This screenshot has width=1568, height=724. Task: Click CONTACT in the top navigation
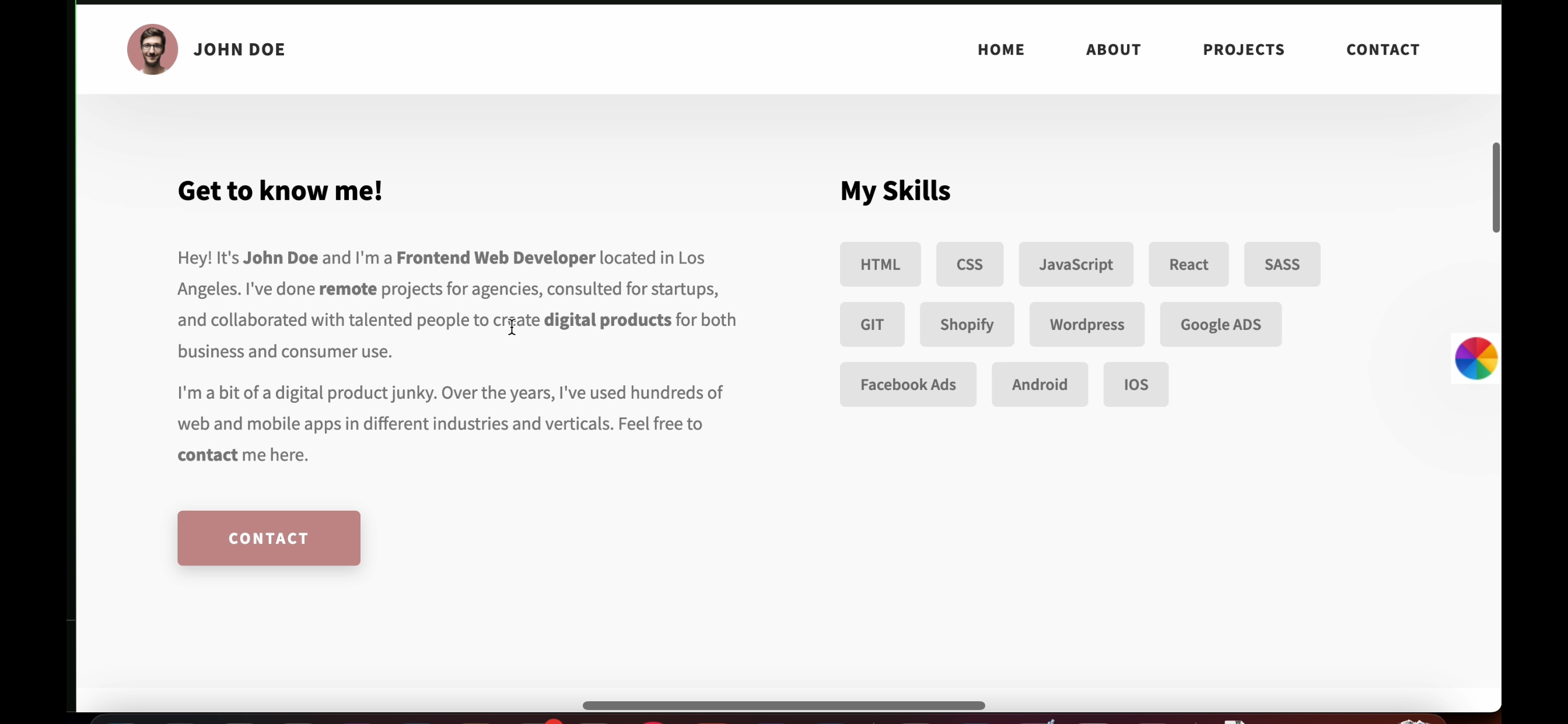[1382, 50]
